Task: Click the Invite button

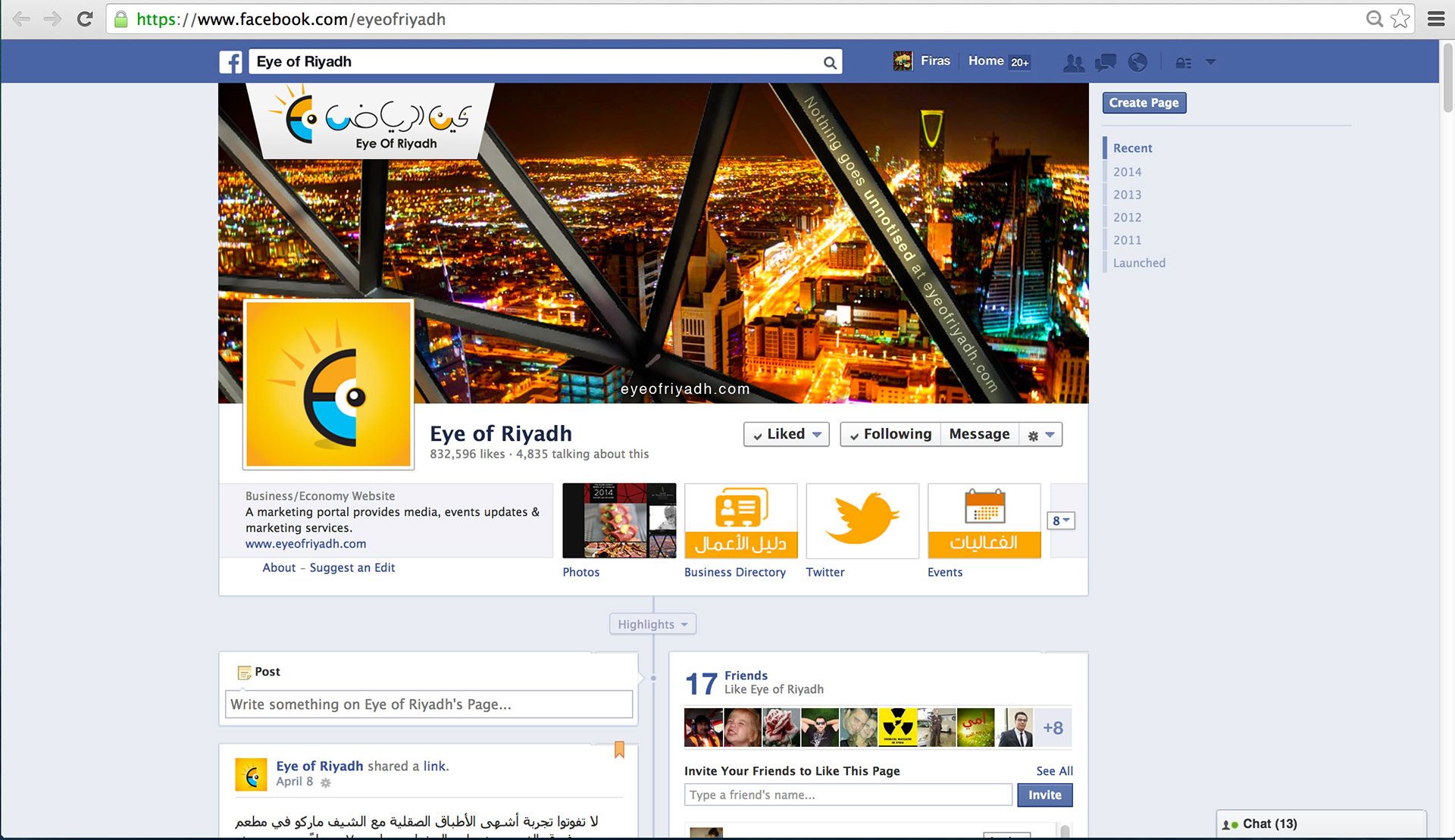Action: click(x=1044, y=795)
